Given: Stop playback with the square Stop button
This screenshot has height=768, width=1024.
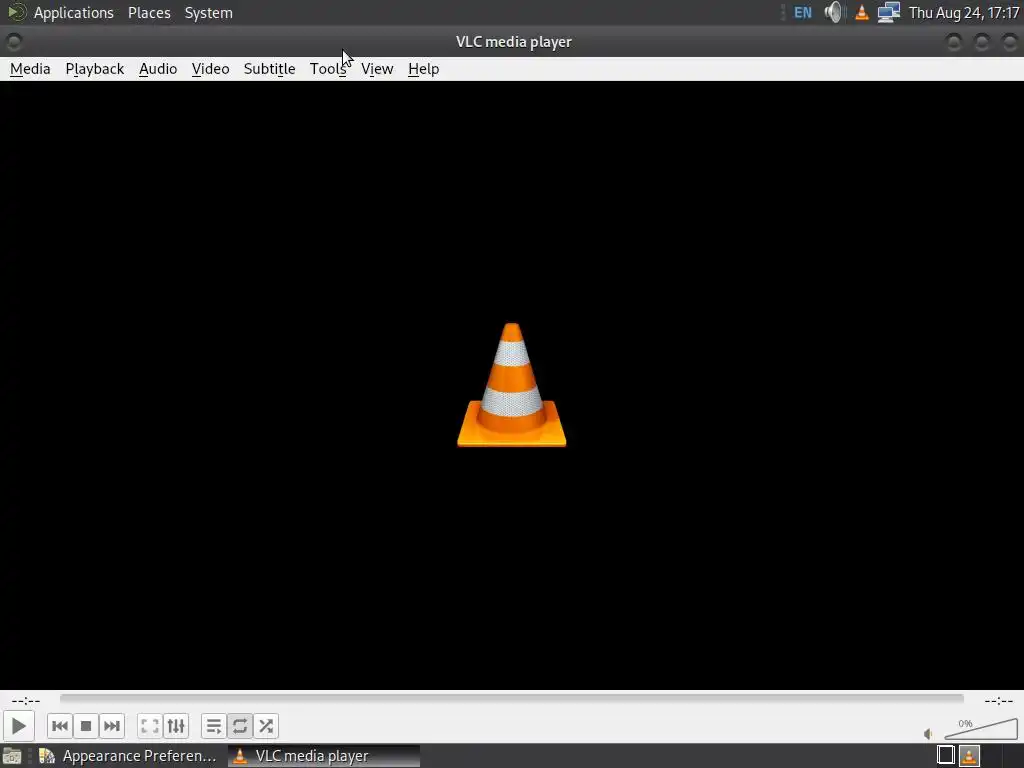Looking at the screenshot, I should [x=86, y=726].
